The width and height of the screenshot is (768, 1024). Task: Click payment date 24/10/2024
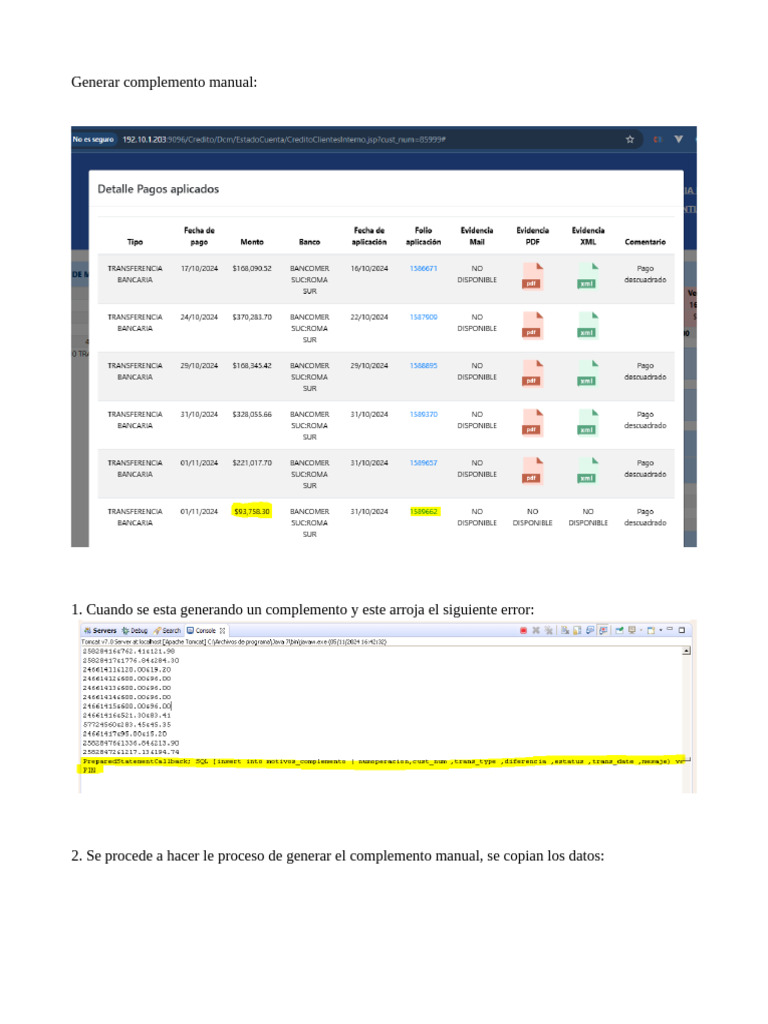[x=199, y=317]
